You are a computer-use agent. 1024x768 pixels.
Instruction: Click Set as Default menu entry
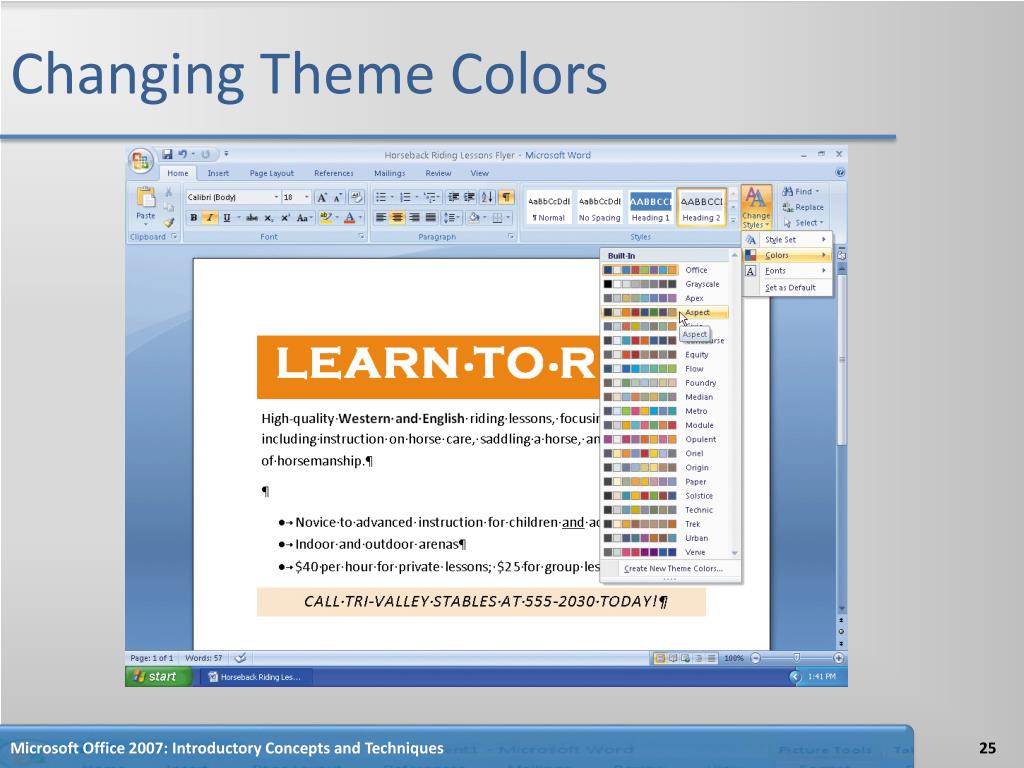790,287
